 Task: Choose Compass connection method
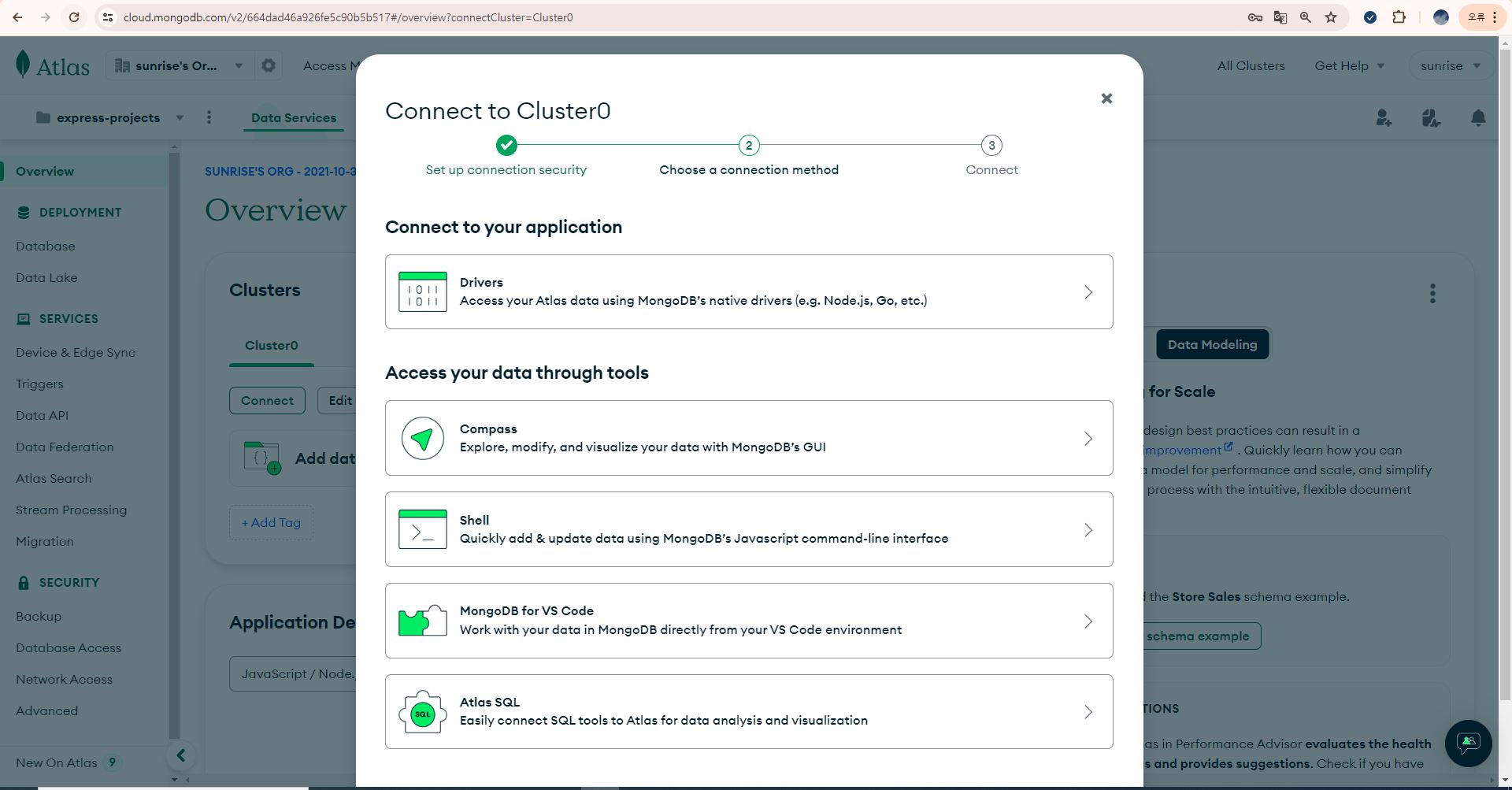tap(749, 438)
